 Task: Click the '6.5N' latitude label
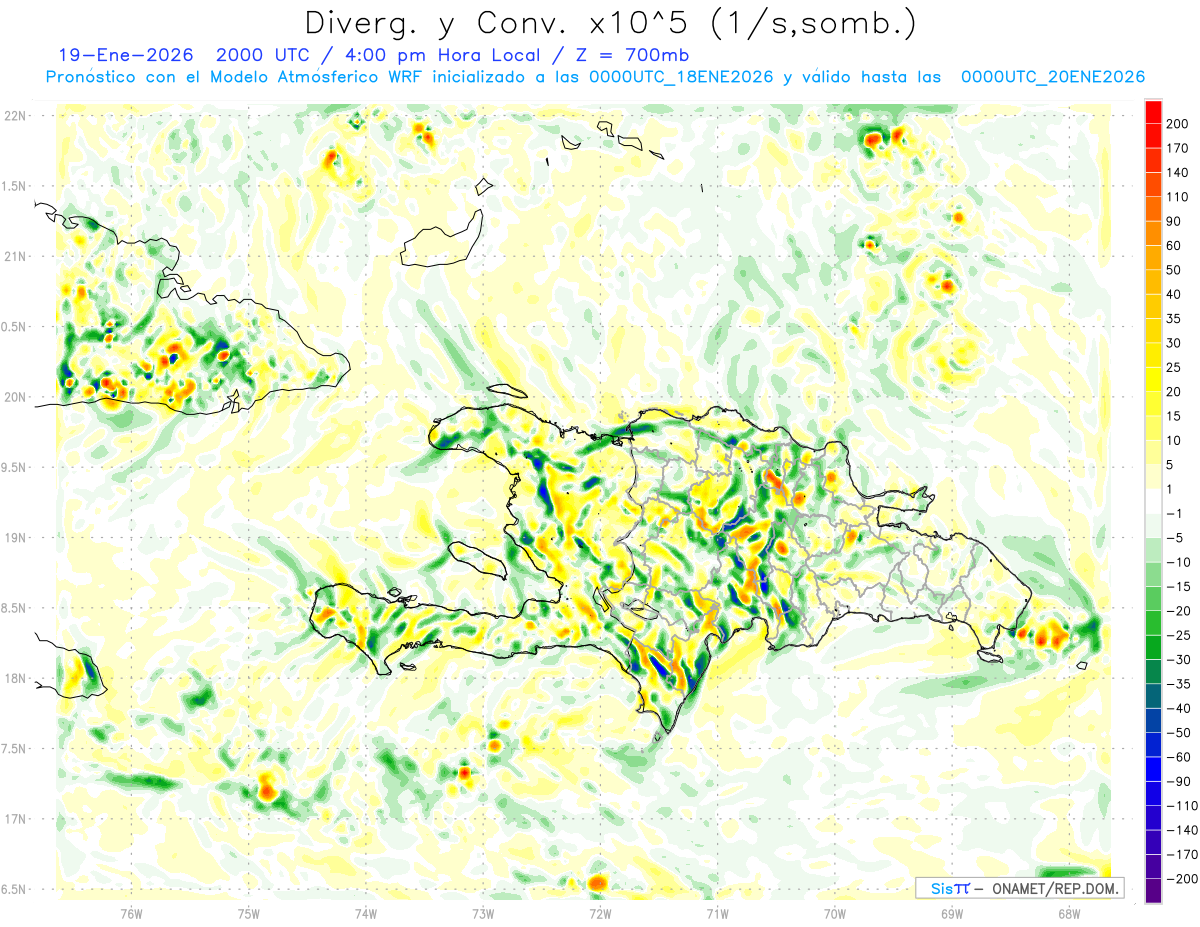(x=15, y=889)
